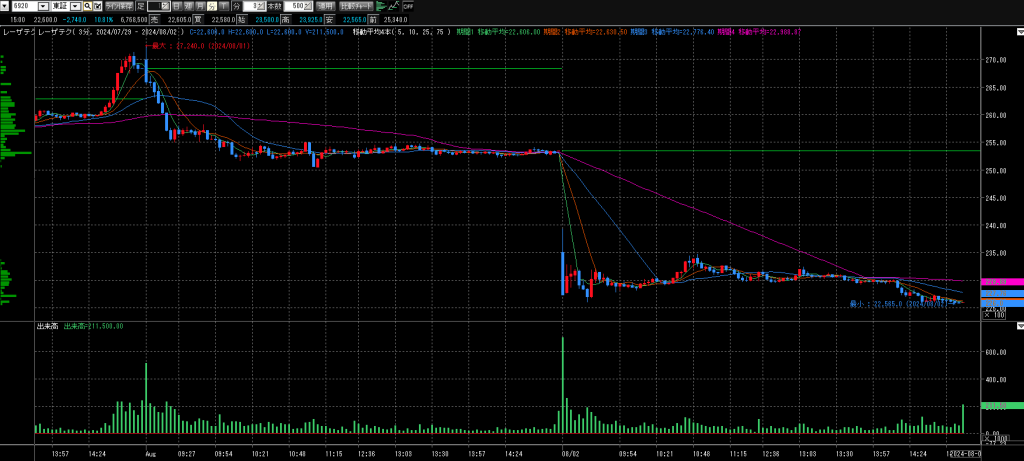The image size is (1024, 461).
Task: Select the 週 weekly timeframe button
Action: 188,6
